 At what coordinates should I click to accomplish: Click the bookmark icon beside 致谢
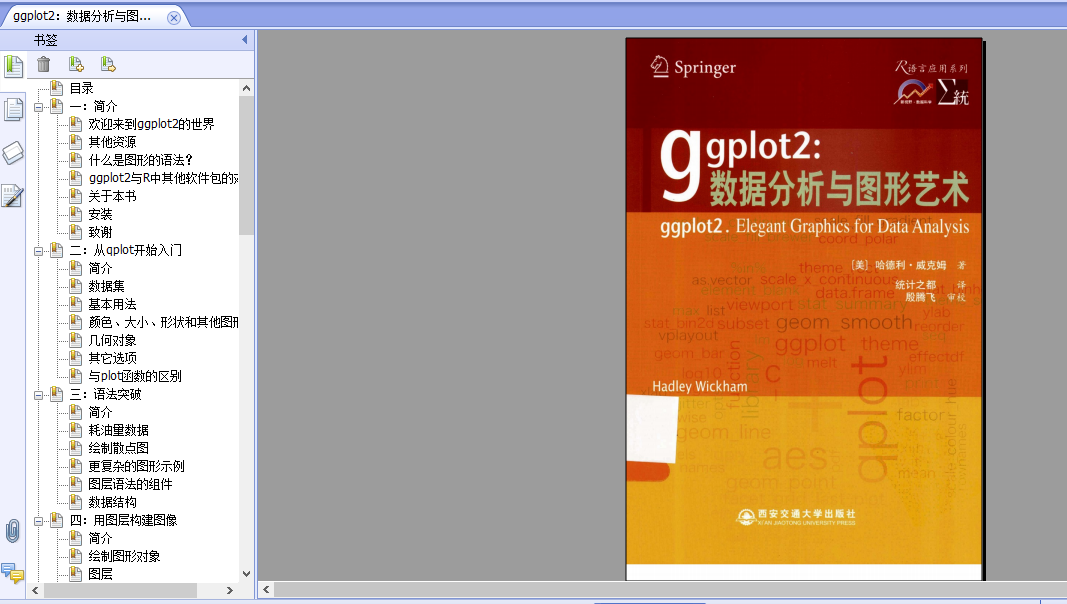(x=76, y=231)
